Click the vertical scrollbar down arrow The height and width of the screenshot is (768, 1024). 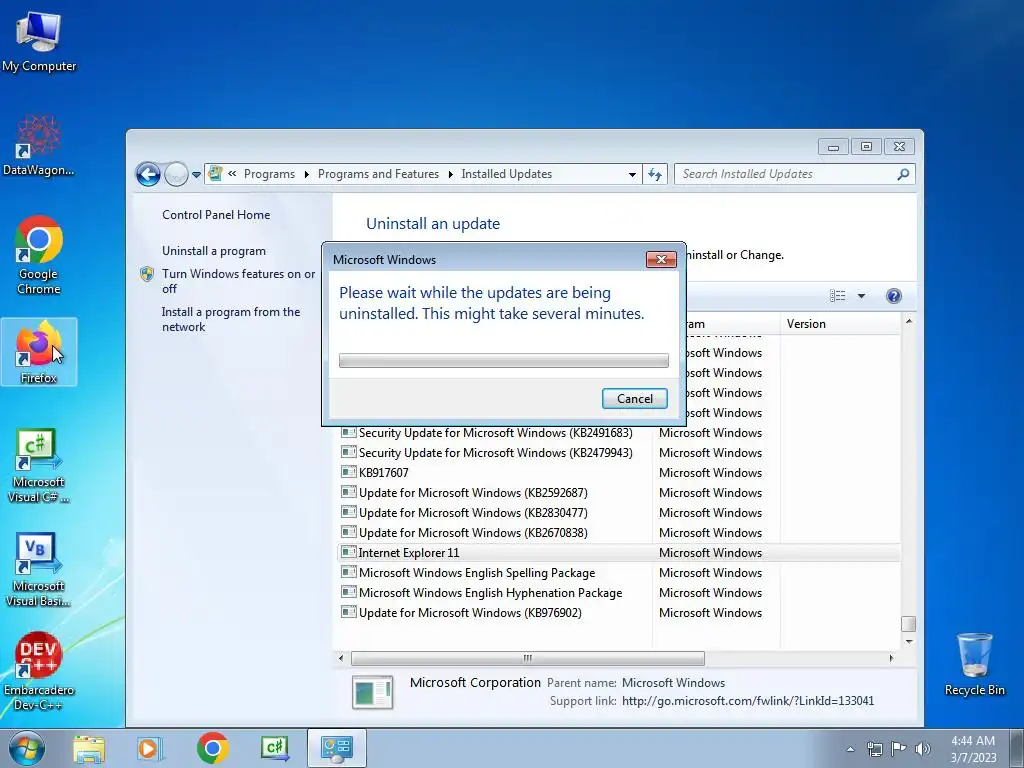(x=908, y=641)
